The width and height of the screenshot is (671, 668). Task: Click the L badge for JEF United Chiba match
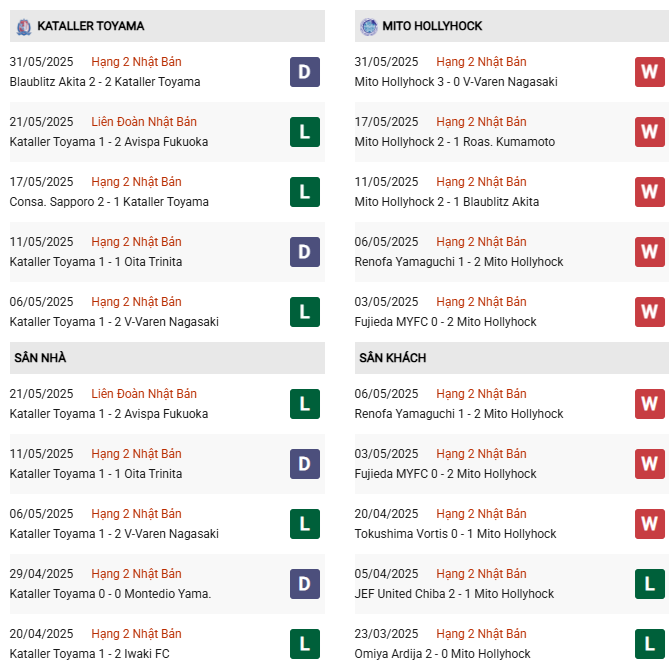pos(650,584)
